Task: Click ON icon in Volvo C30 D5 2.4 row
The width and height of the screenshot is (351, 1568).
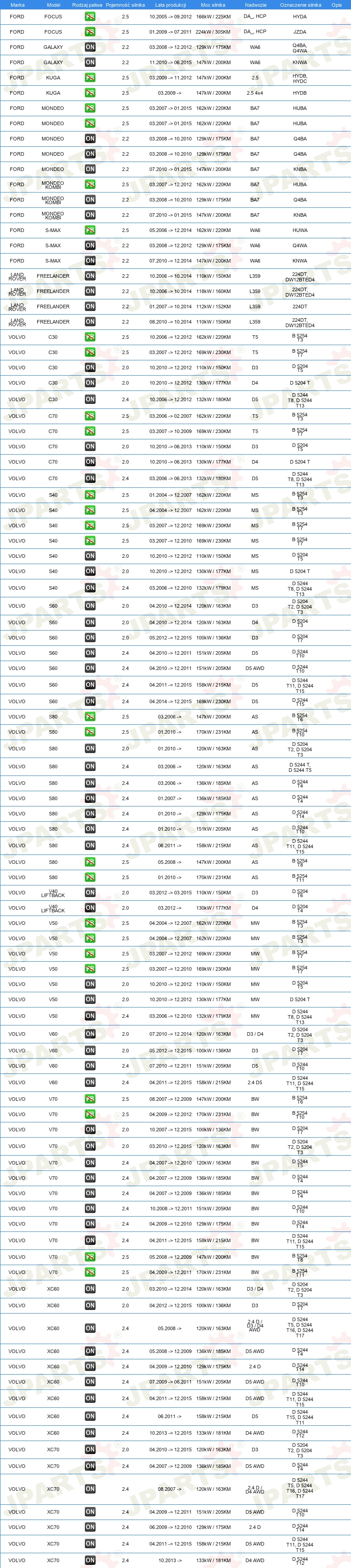Action: 90,399
